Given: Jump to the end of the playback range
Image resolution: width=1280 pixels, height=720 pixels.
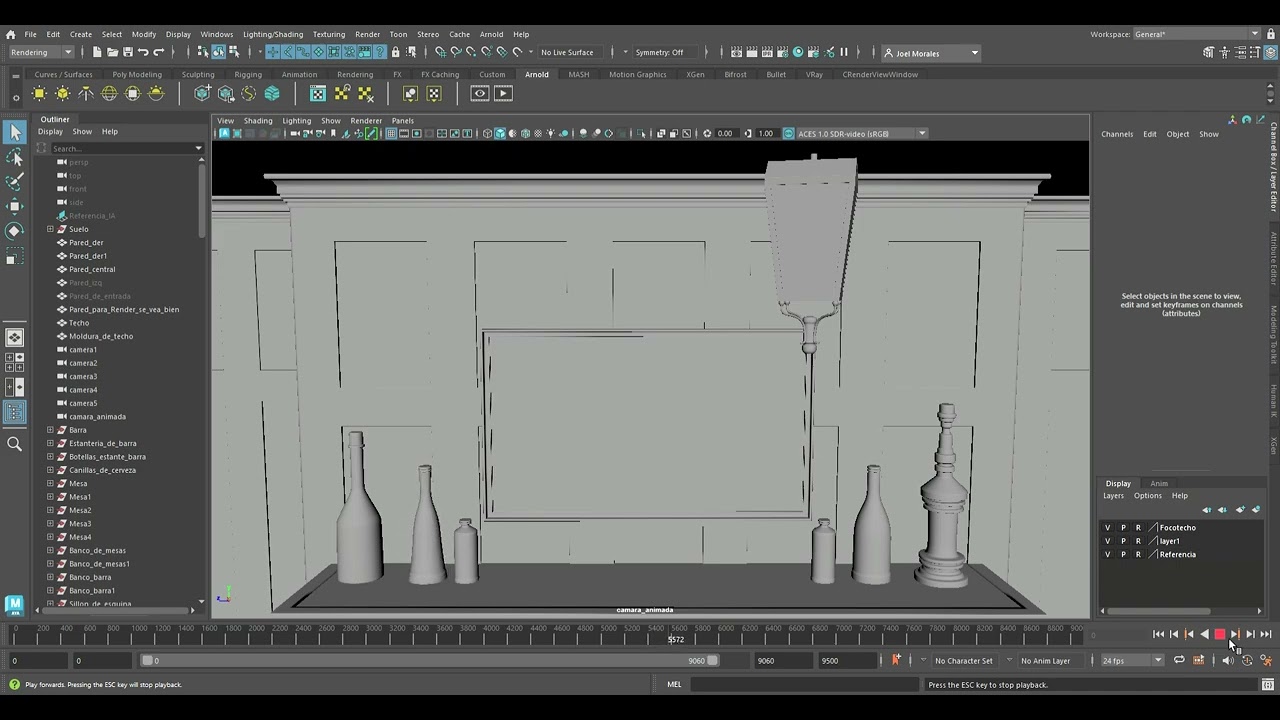Looking at the screenshot, I should click(1266, 634).
